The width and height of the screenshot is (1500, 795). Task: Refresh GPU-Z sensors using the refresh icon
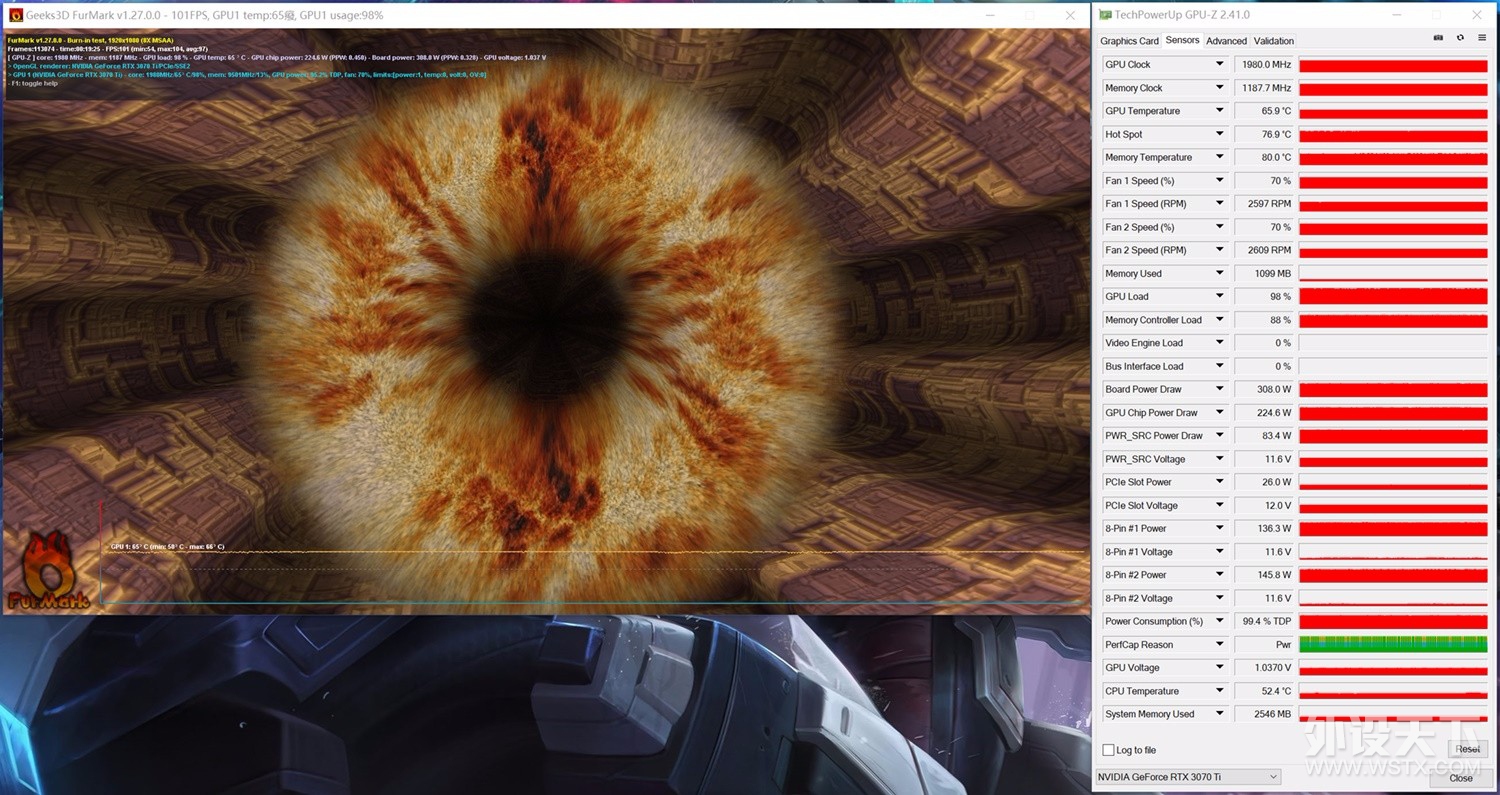1460,38
